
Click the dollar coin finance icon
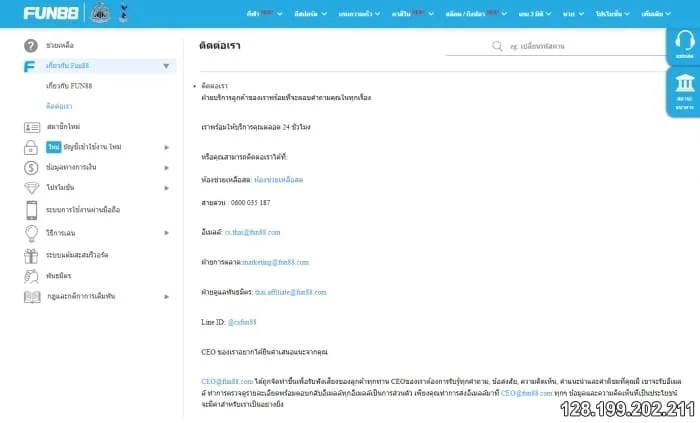pos(31,167)
